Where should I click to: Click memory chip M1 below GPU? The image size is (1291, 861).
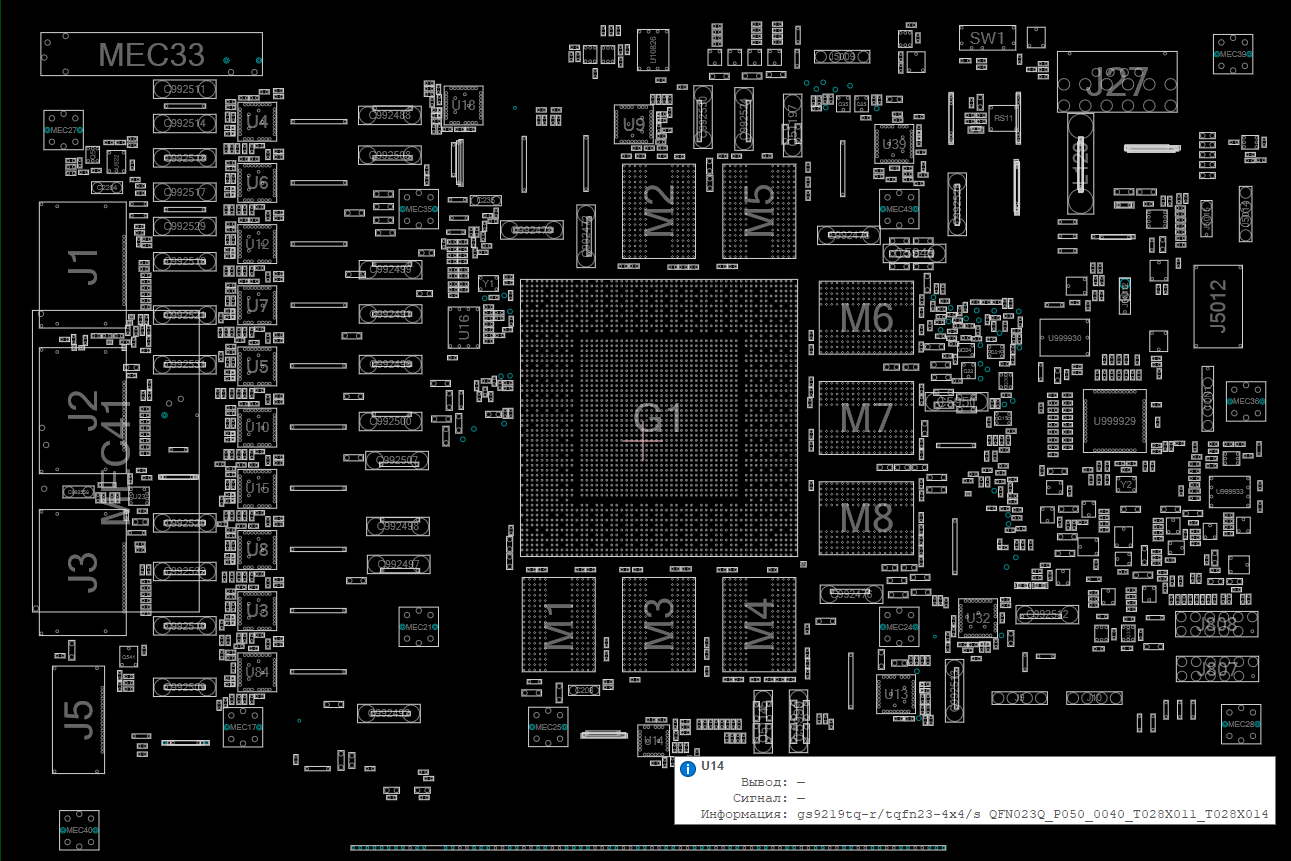click(x=558, y=624)
